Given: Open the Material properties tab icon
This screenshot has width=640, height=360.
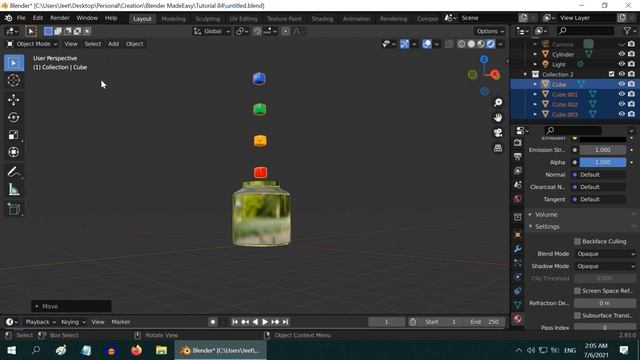Looking at the screenshot, I should [518, 319].
